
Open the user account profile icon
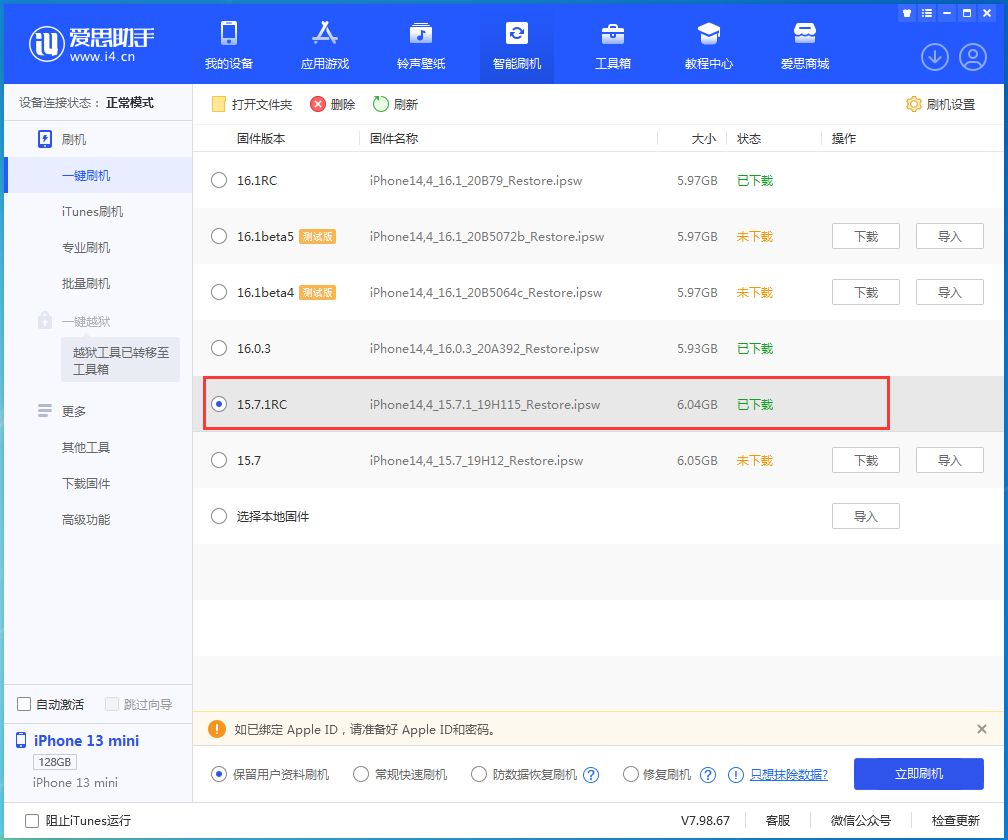[x=973, y=57]
